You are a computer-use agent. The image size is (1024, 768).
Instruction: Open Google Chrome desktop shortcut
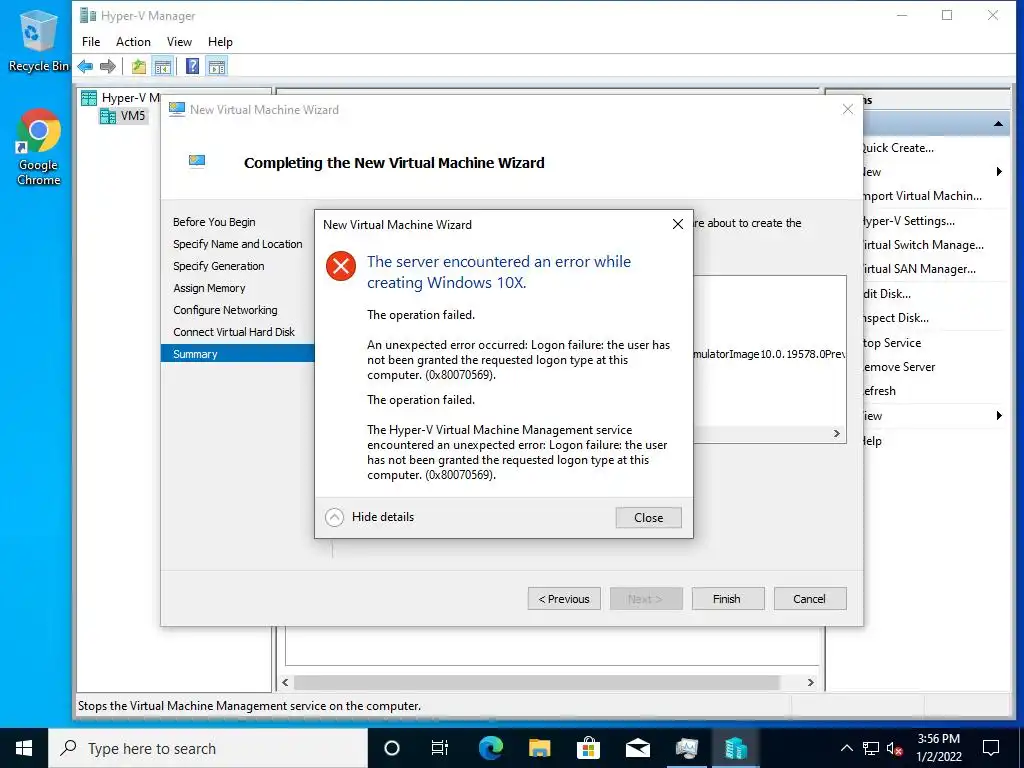click(x=38, y=148)
